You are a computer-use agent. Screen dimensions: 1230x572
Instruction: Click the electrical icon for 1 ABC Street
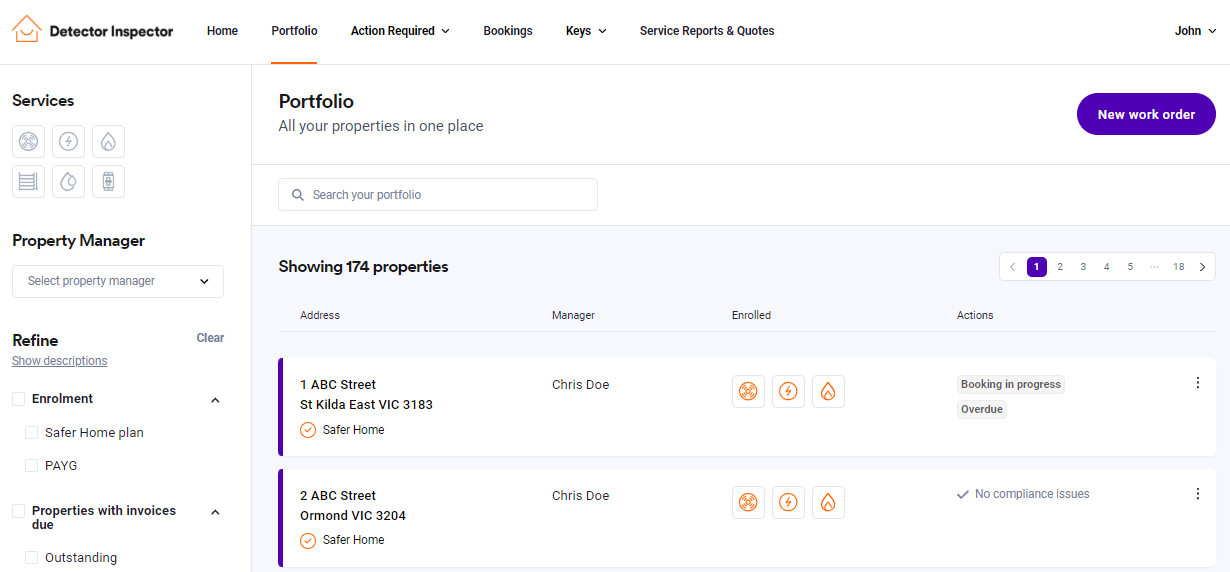click(788, 391)
